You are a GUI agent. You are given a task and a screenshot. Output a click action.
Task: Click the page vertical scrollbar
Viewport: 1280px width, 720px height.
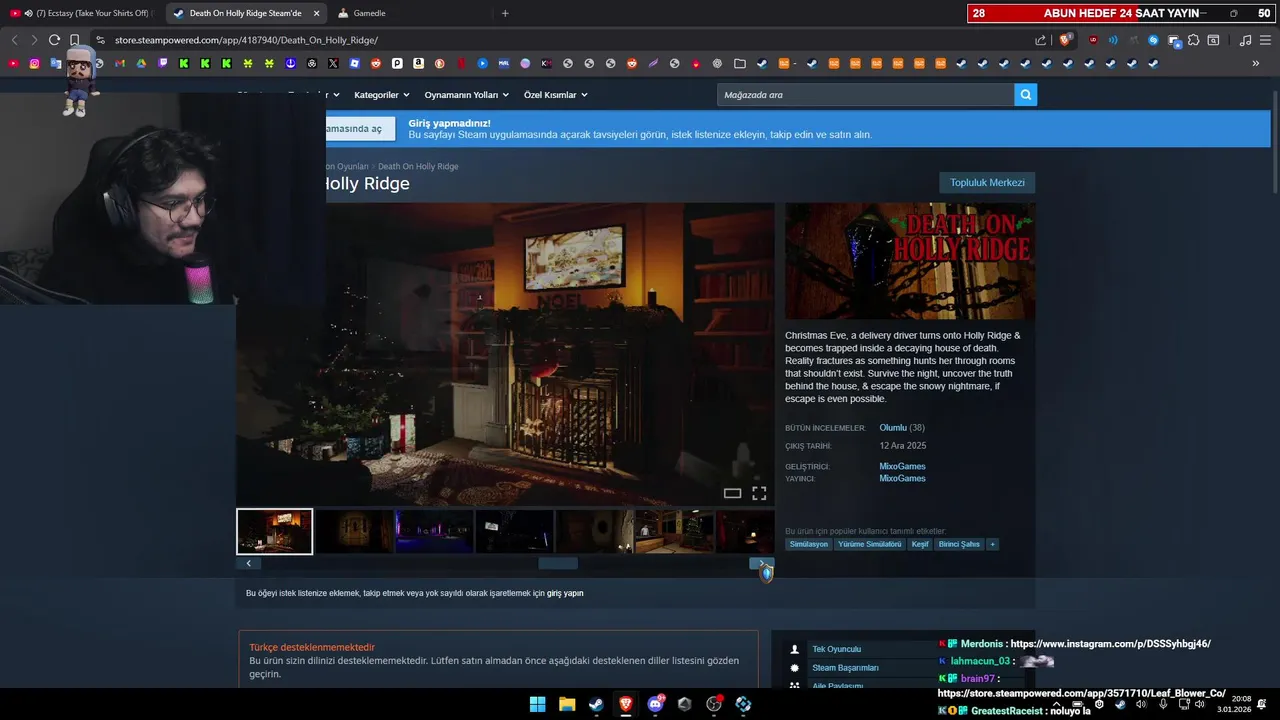coord(1275,143)
